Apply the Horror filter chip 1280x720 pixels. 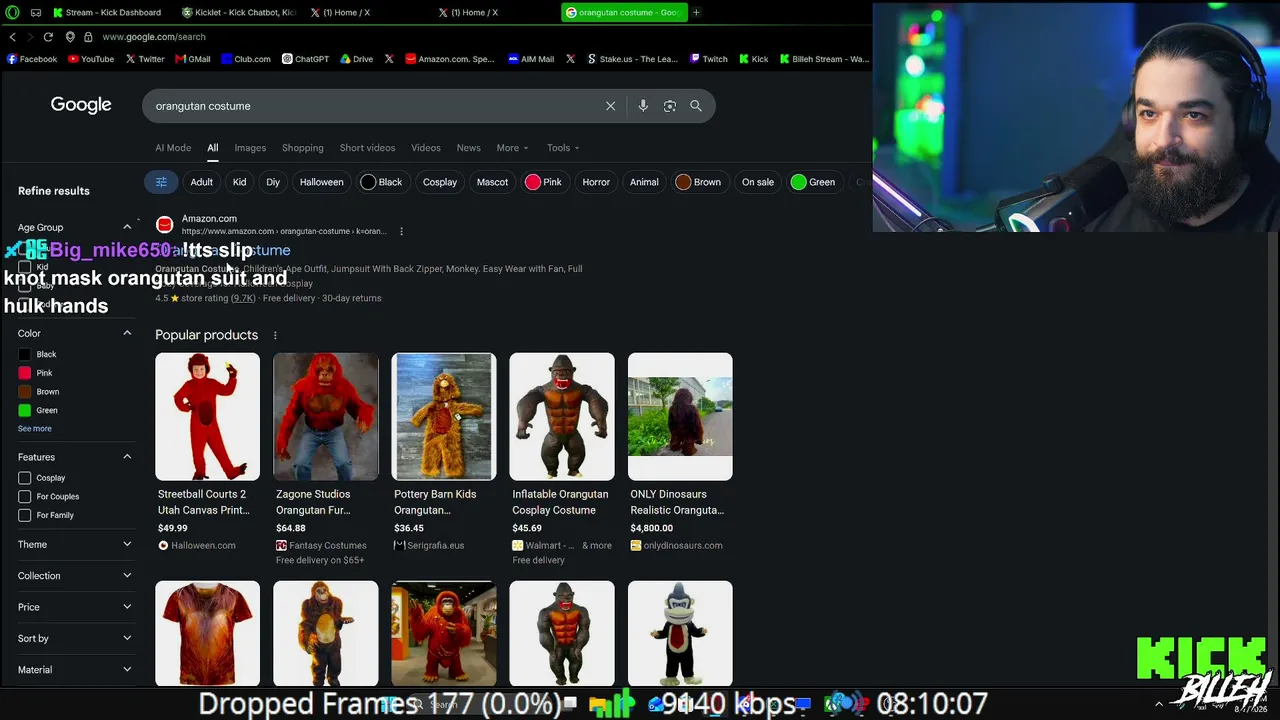(x=596, y=182)
